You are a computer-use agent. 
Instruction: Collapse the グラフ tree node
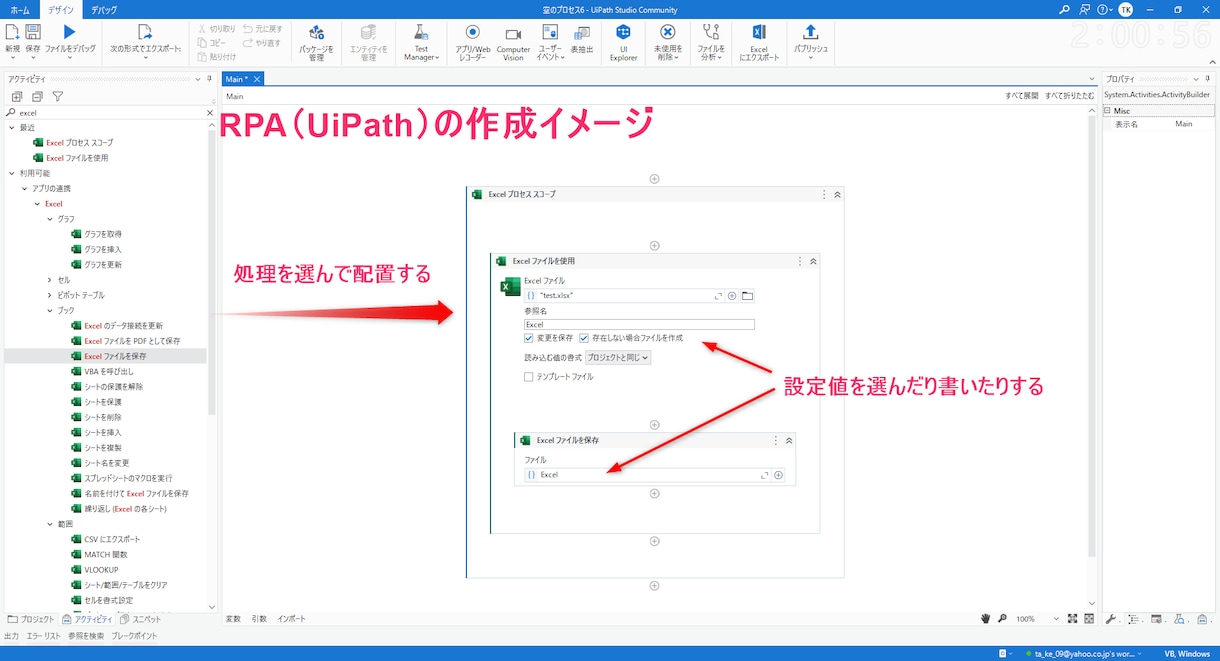(50, 219)
